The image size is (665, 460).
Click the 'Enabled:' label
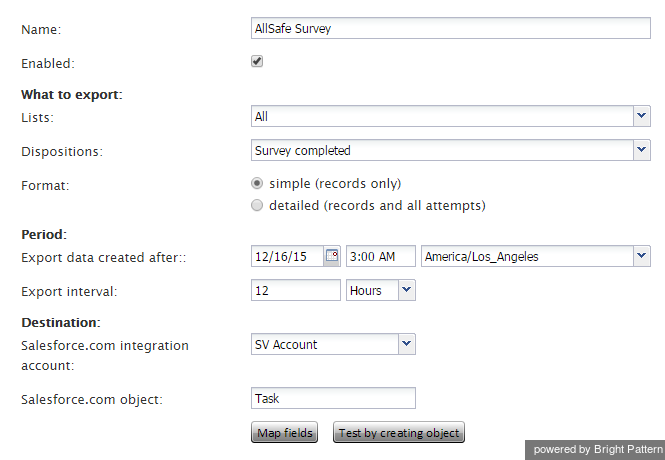(48, 64)
